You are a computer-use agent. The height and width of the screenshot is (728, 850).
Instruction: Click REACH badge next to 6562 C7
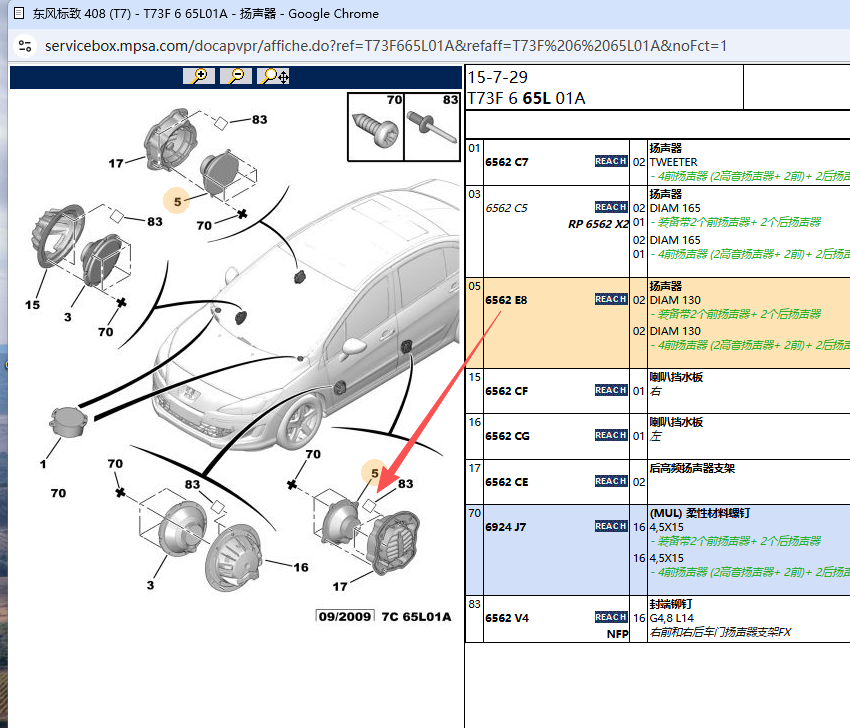click(x=611, y=161)
